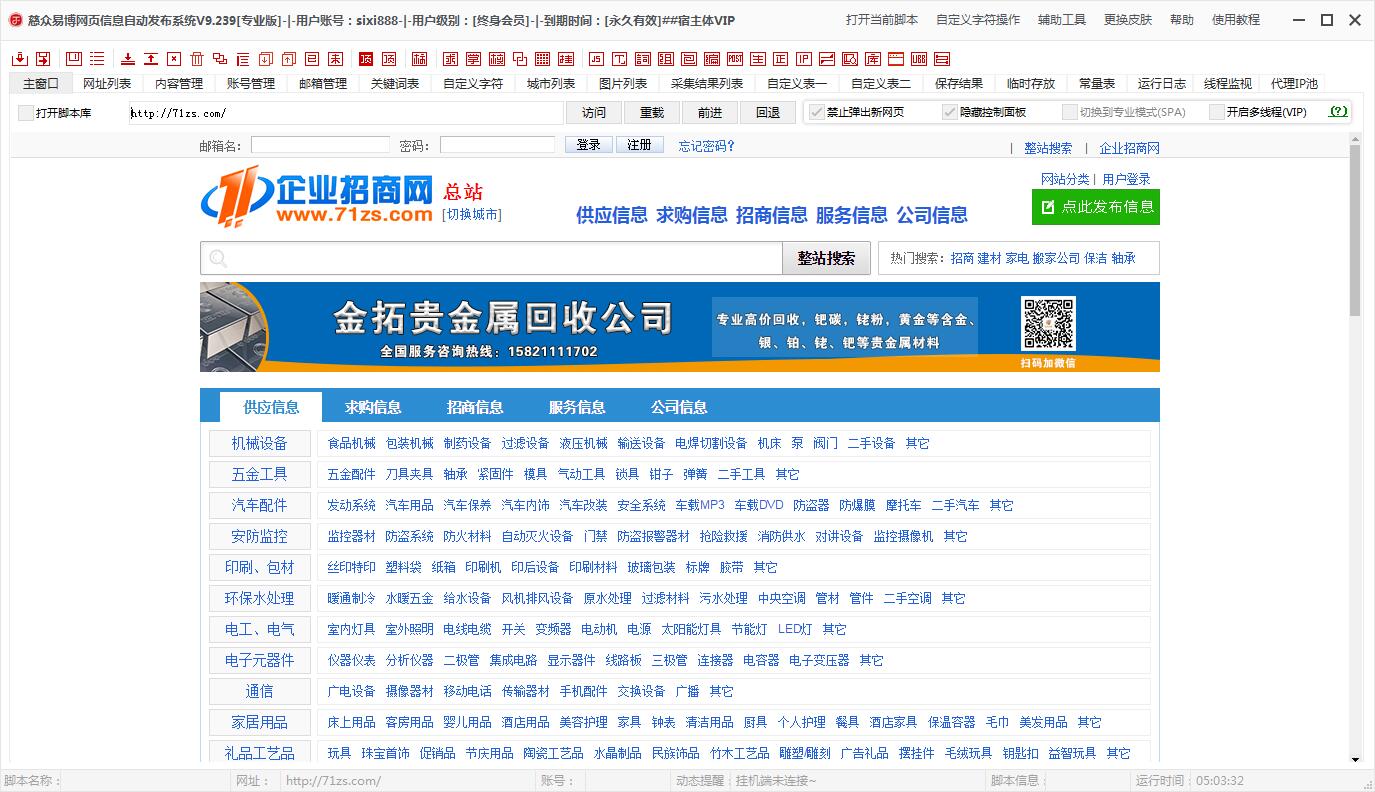Click the 回退 back button
Image resolution: width=1375 pixels, height=792 pixels.
pyautogui.click(x=768, y=113)
